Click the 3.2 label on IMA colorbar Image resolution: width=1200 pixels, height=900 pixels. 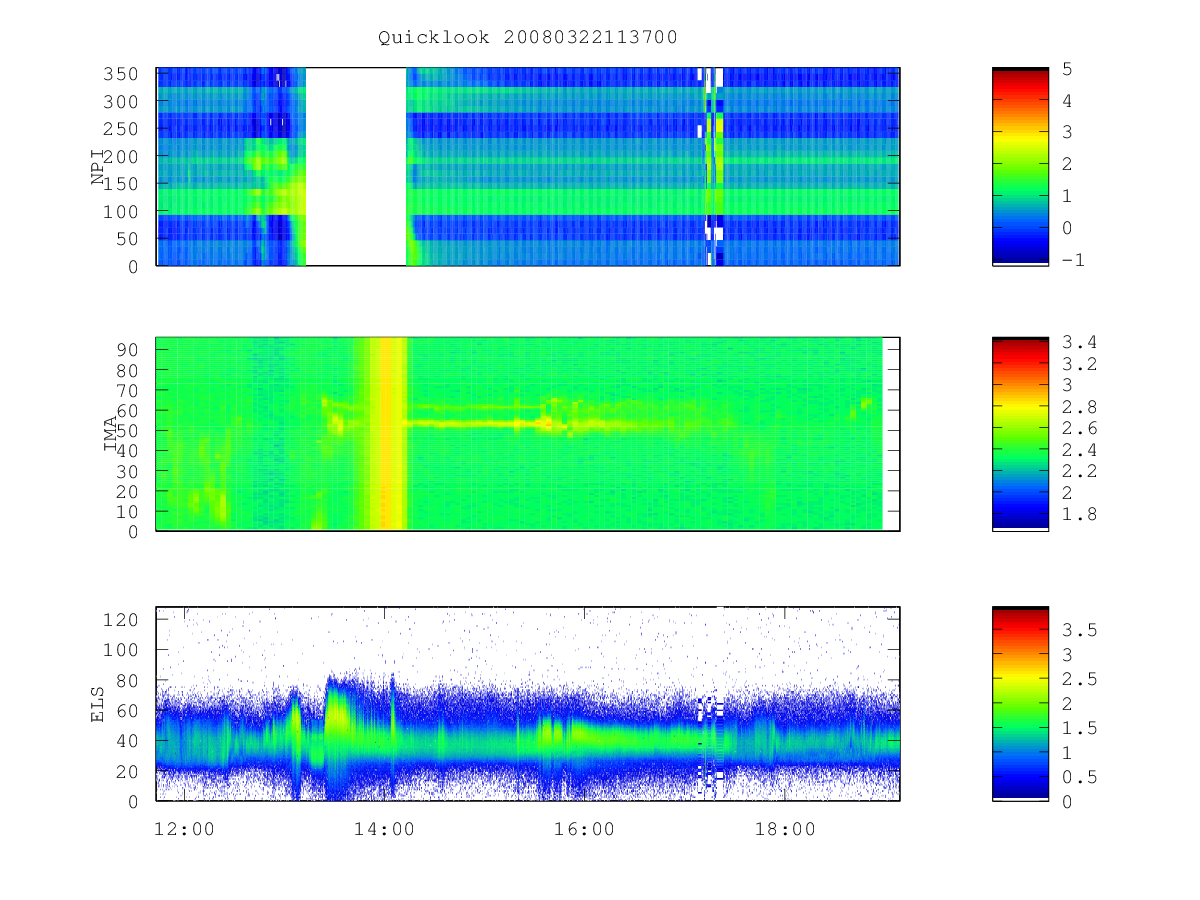click(1079, 364)
